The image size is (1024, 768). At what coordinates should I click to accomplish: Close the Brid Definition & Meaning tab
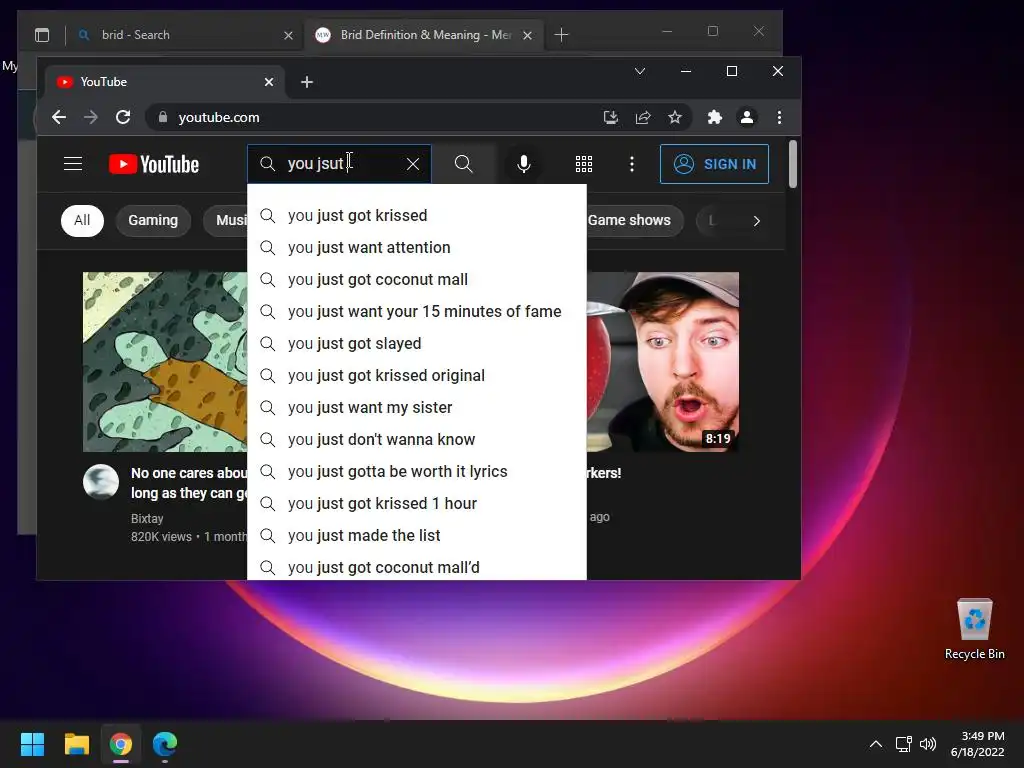(527, 35)
